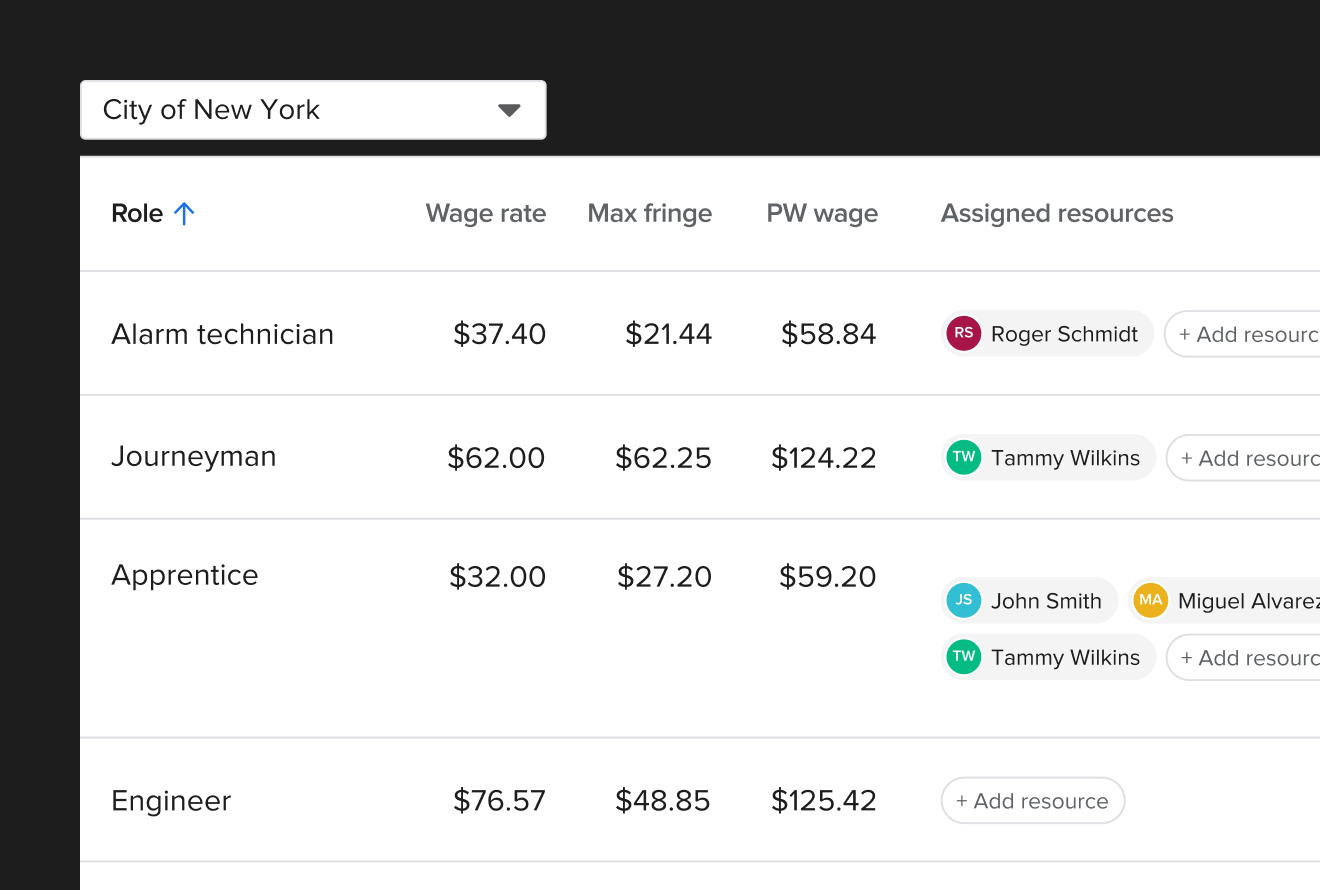
Task: Click the Max fringe column header
Action: point(649,213)
